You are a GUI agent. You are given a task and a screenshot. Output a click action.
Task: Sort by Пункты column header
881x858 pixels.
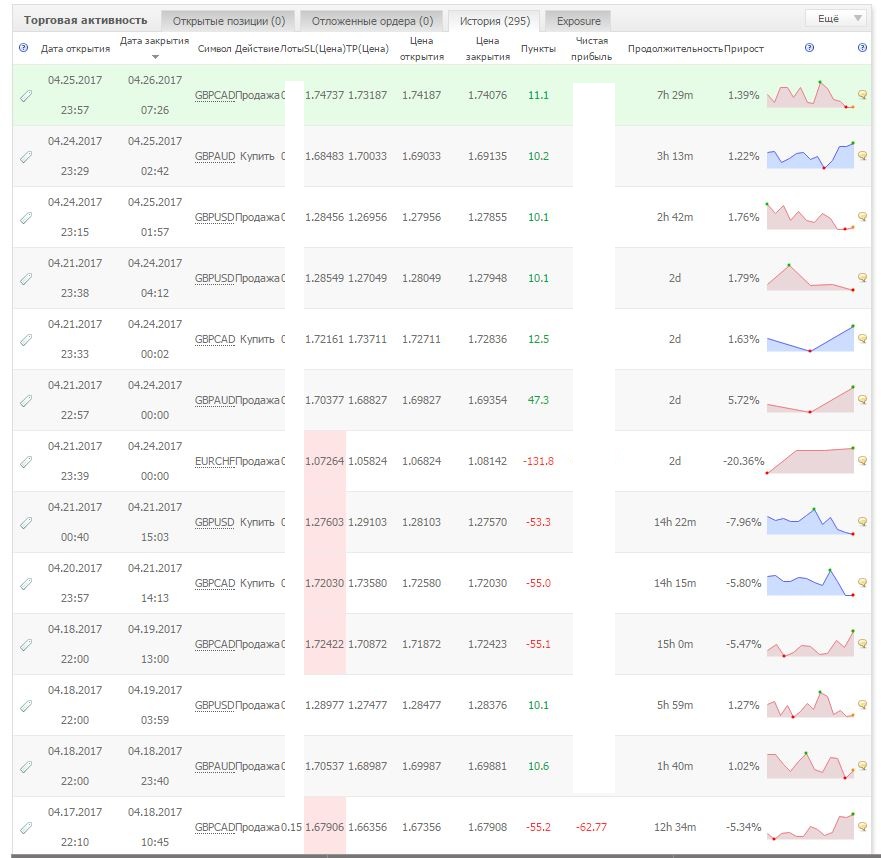click(538, 49)
